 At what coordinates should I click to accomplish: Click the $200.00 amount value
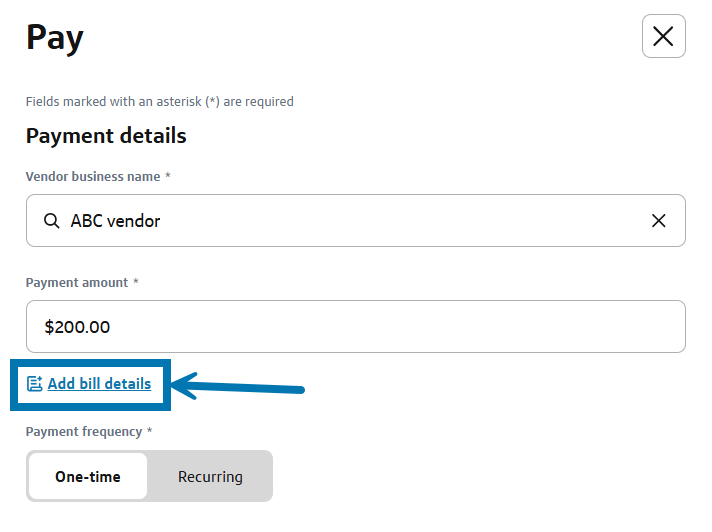tap(78, 327)
